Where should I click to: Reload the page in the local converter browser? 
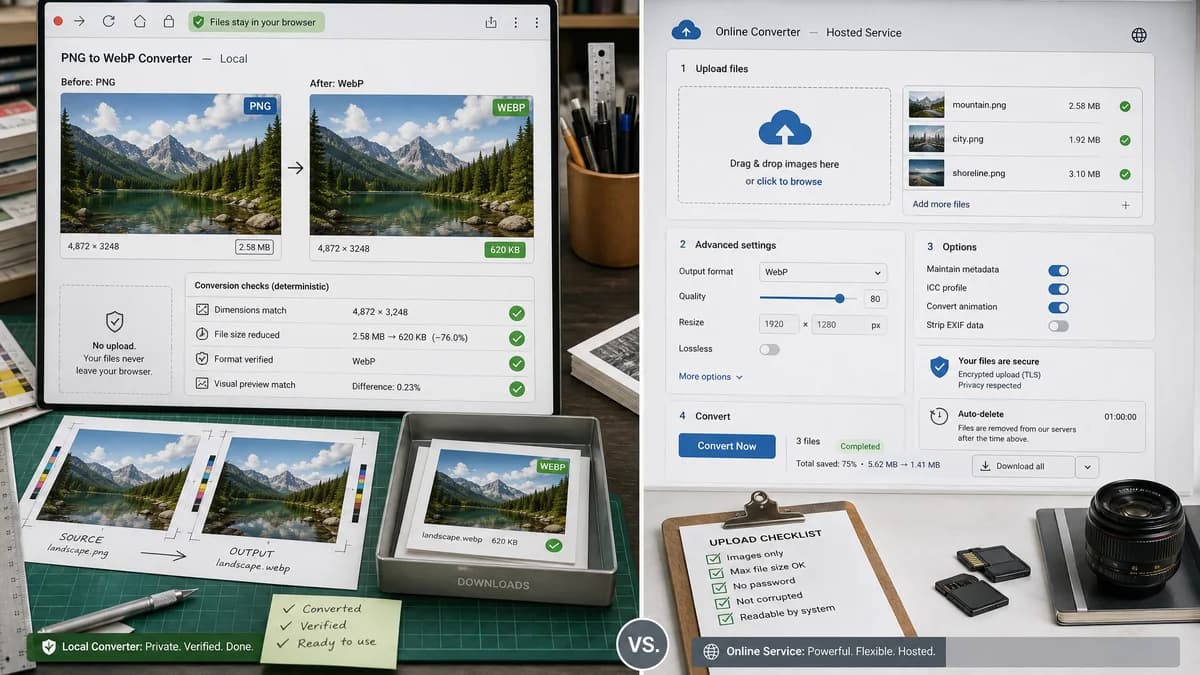pyautogui.click(x=109, y=21)
